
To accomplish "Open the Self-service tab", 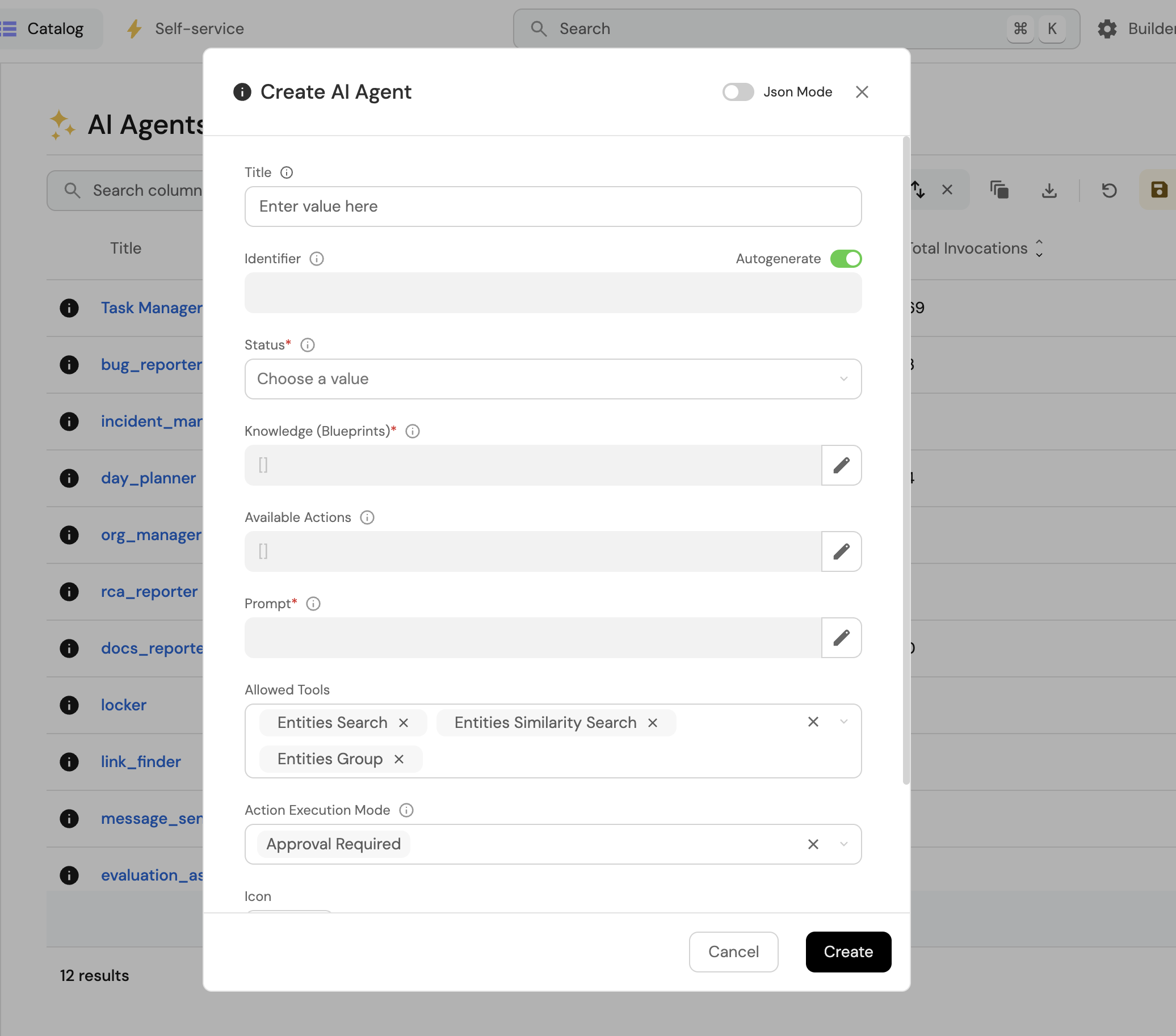I will pyautogui.click(x=199, y=29).
